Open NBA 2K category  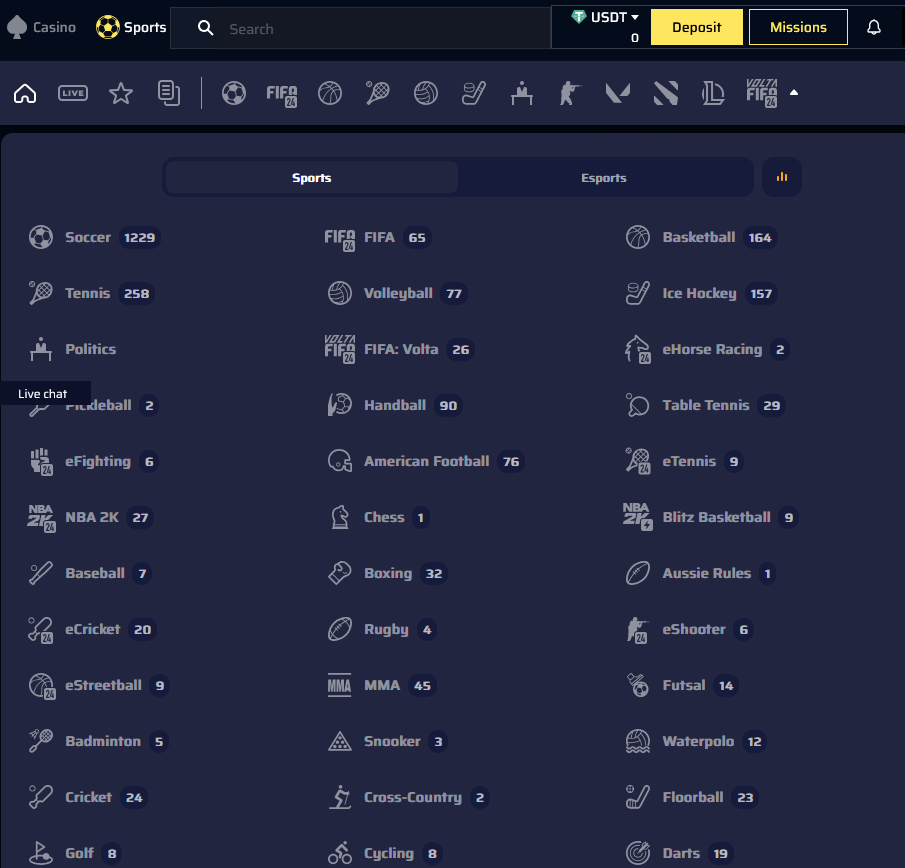pos(91,517)
